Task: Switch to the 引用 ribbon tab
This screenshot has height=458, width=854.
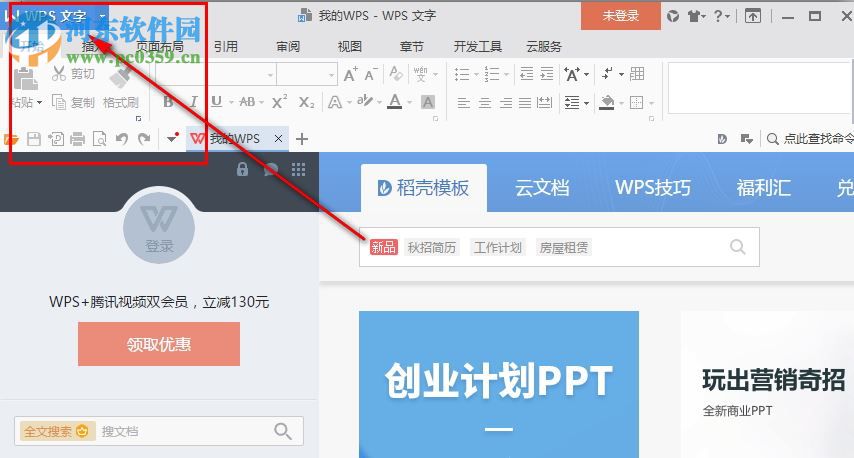Action: (x=225, y=47)
